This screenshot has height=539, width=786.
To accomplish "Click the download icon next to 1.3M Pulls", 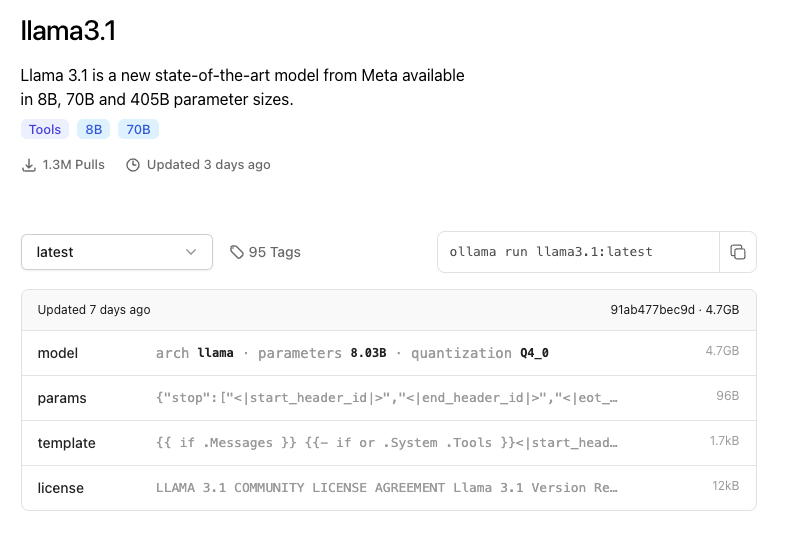I will [29, 165].
